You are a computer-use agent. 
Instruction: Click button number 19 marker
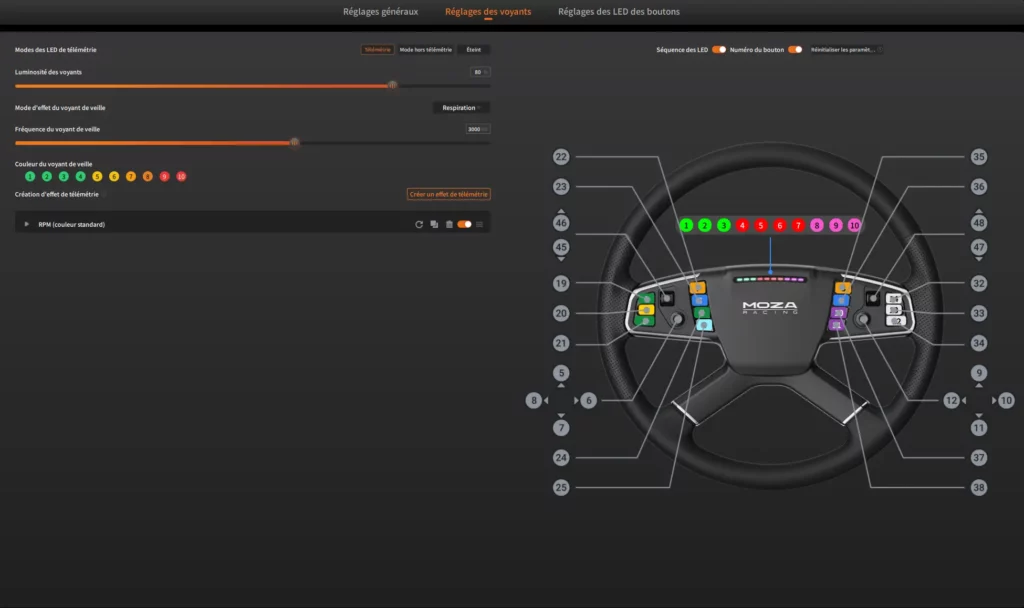point(561,283)
